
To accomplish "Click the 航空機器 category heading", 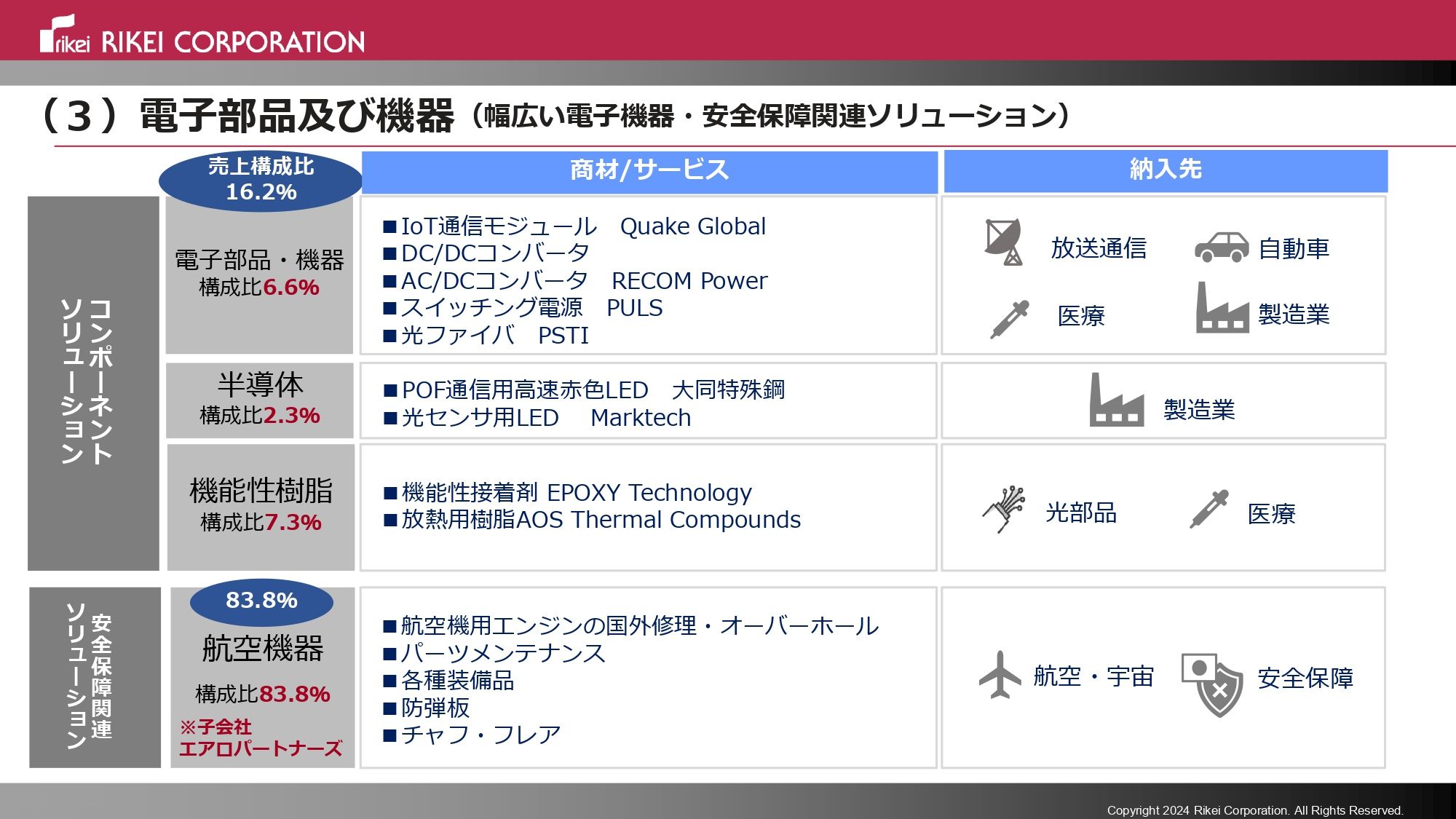I will [263, 649].
